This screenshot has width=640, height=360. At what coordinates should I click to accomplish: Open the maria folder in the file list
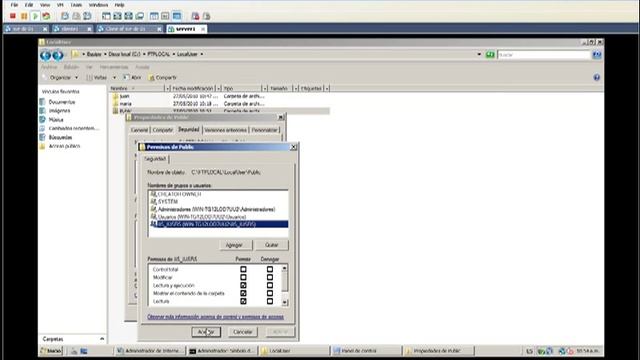126,104
